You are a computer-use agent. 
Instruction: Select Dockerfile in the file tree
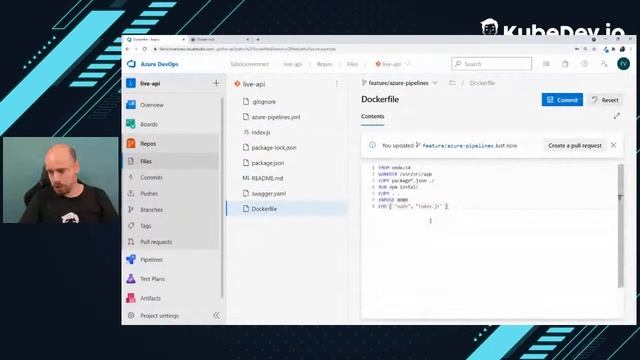click(287, 209)
